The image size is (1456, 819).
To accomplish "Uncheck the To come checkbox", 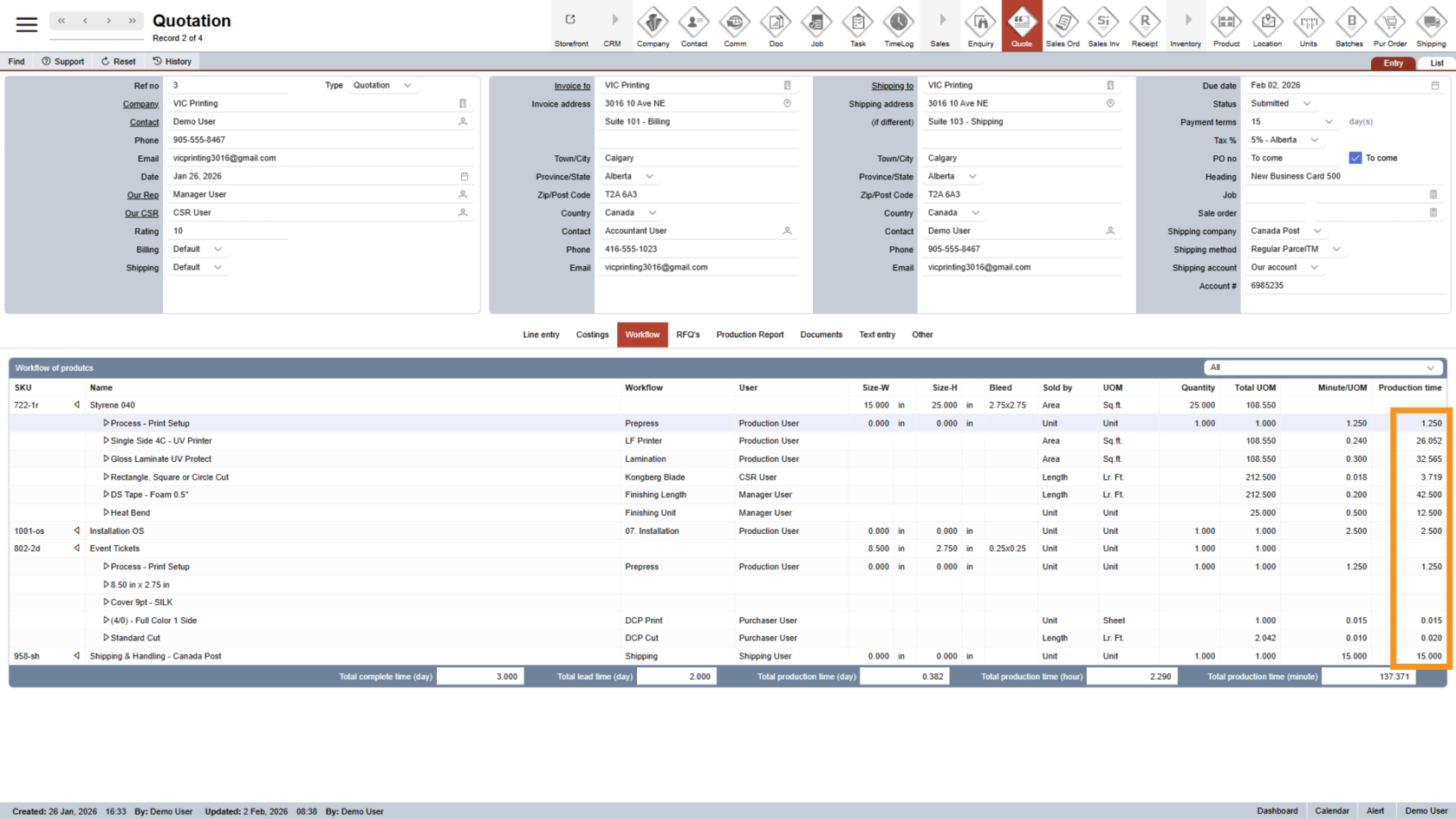I will 1354,158.
